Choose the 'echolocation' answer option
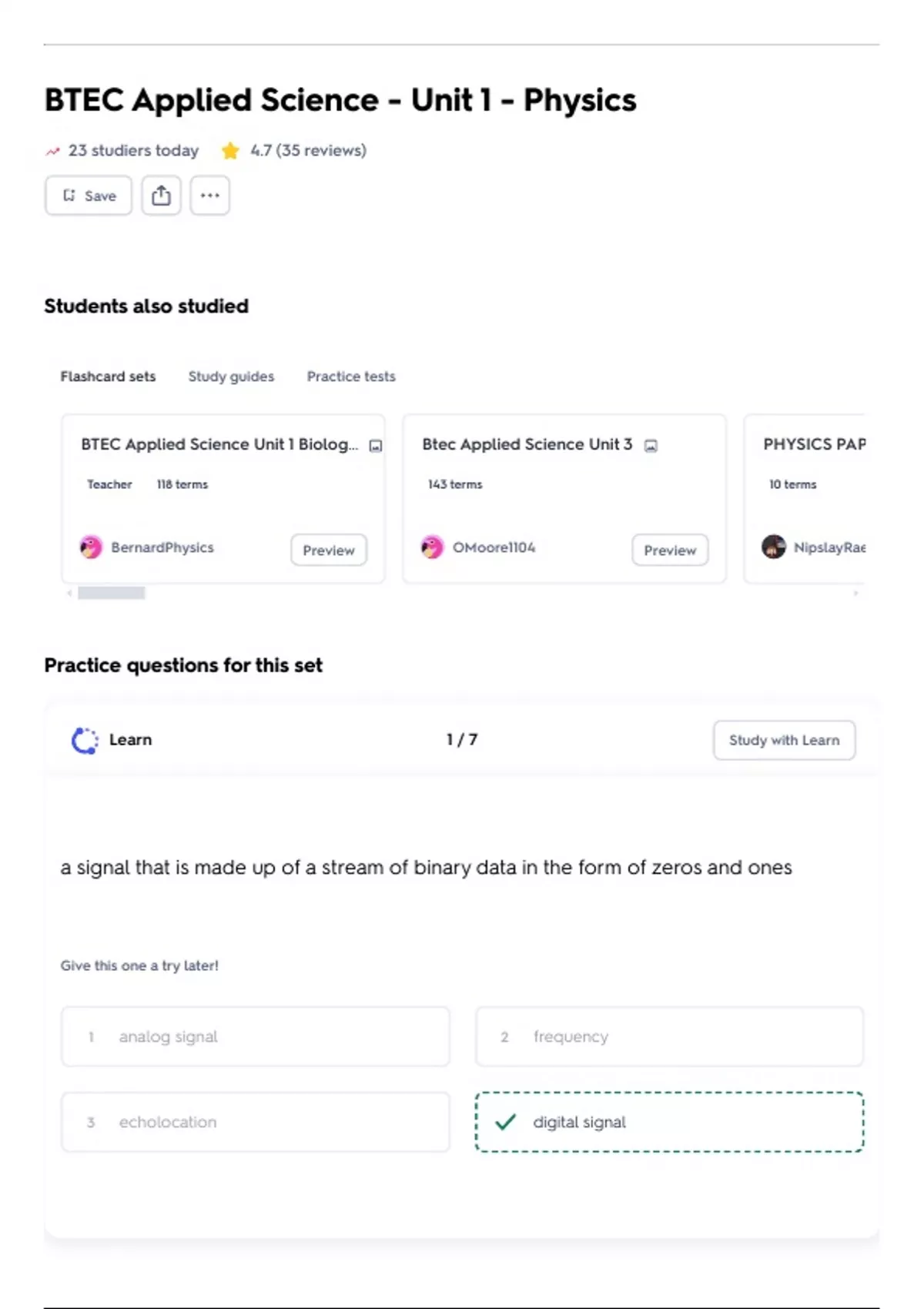 (x=256, y=1122)
